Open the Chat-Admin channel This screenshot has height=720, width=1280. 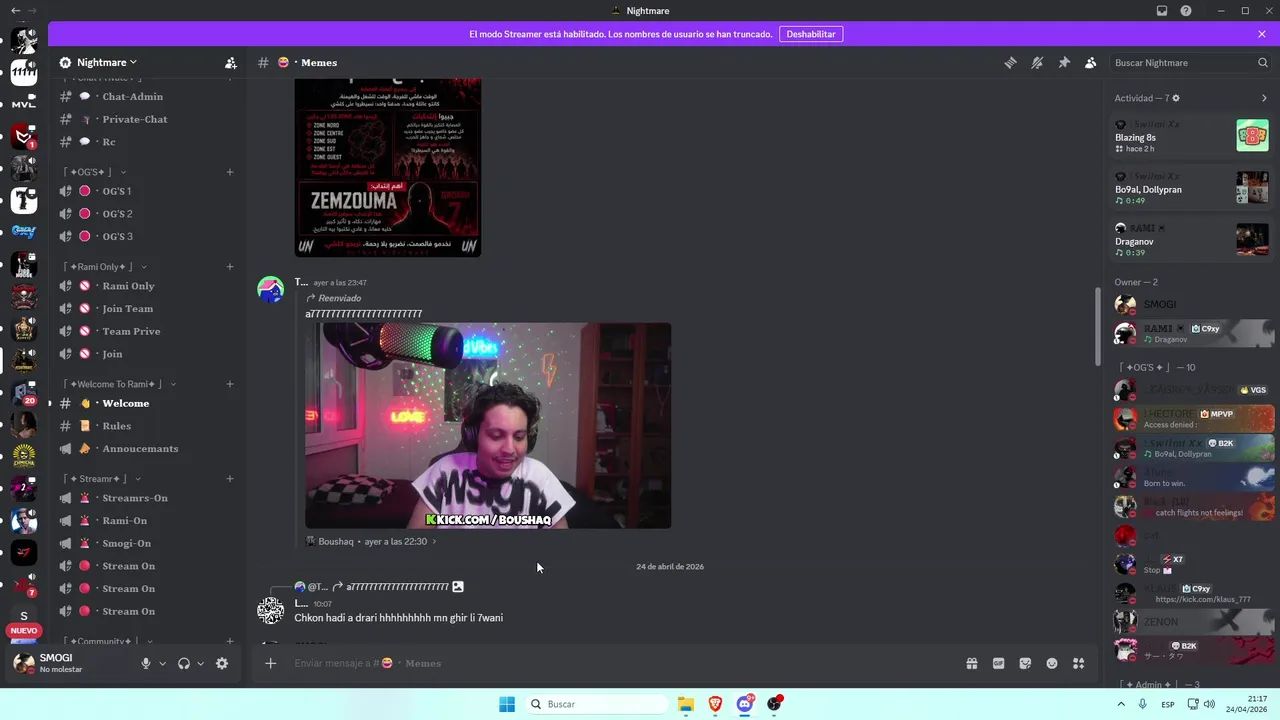click(147, 97)
